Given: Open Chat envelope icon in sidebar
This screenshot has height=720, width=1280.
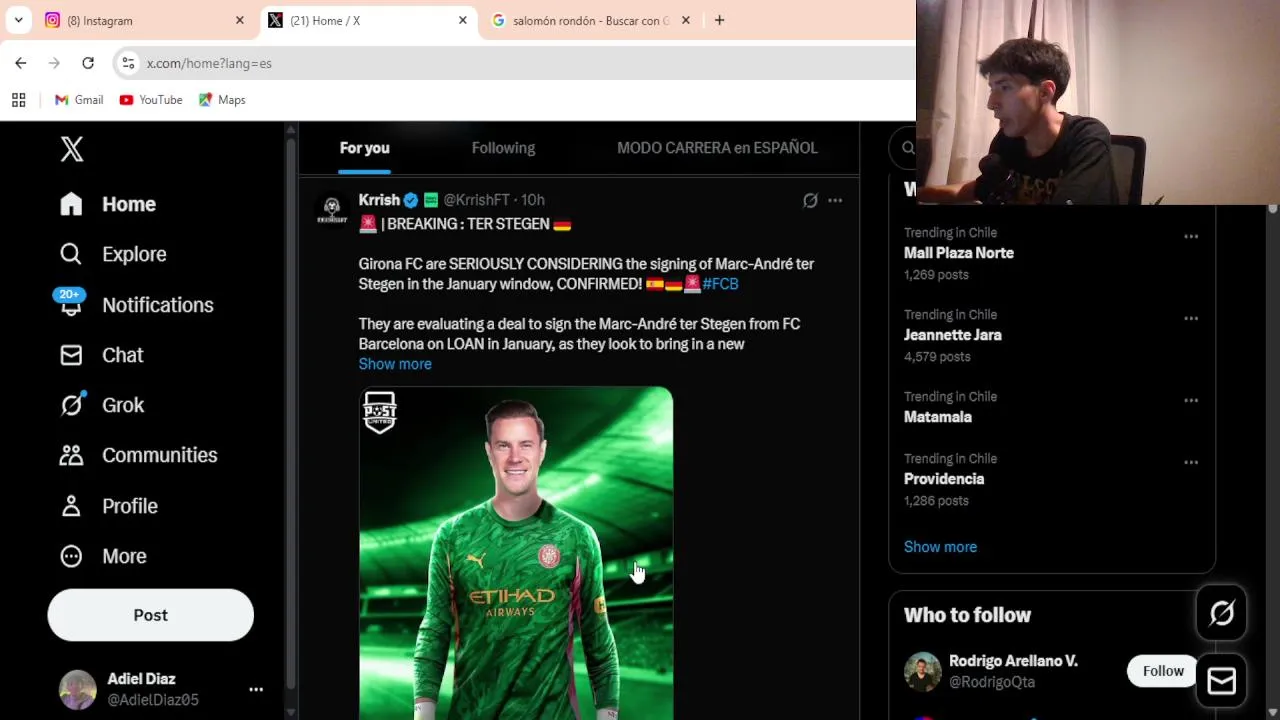Looking at the screenshot, I should point(71,355).
